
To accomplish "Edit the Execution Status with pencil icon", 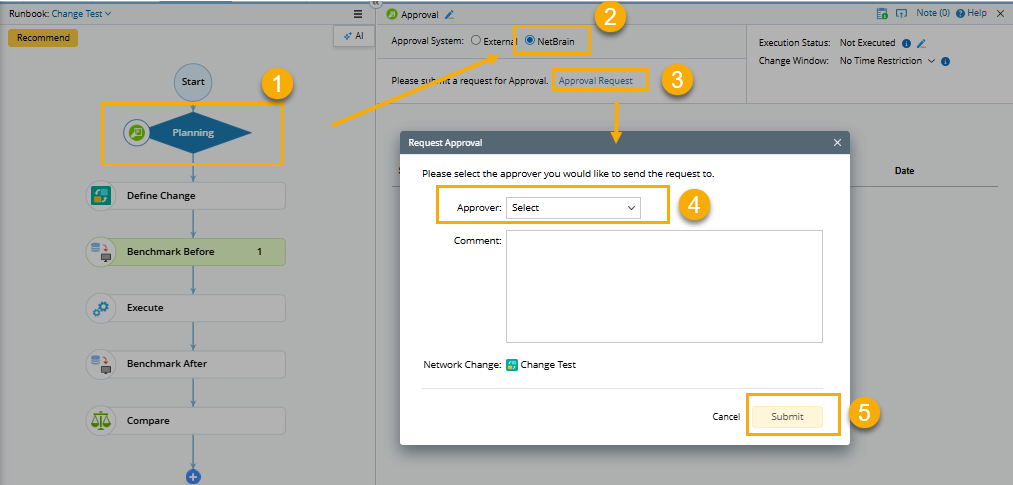I will pos(921,44).
